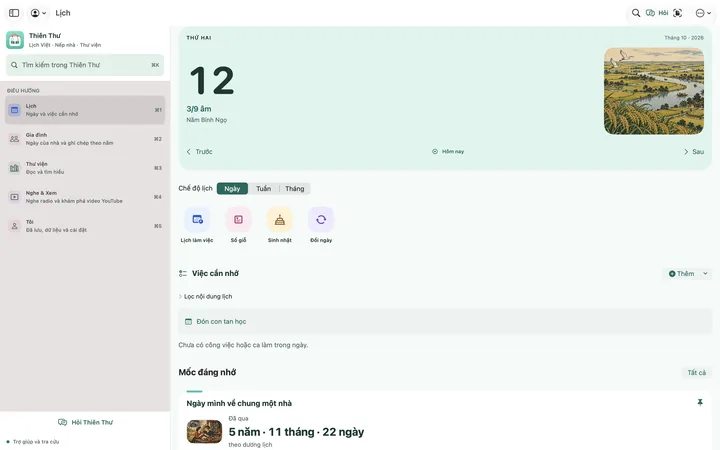Click the screen capture icon in toolbar
720x450 pixels.
point(678,13)
